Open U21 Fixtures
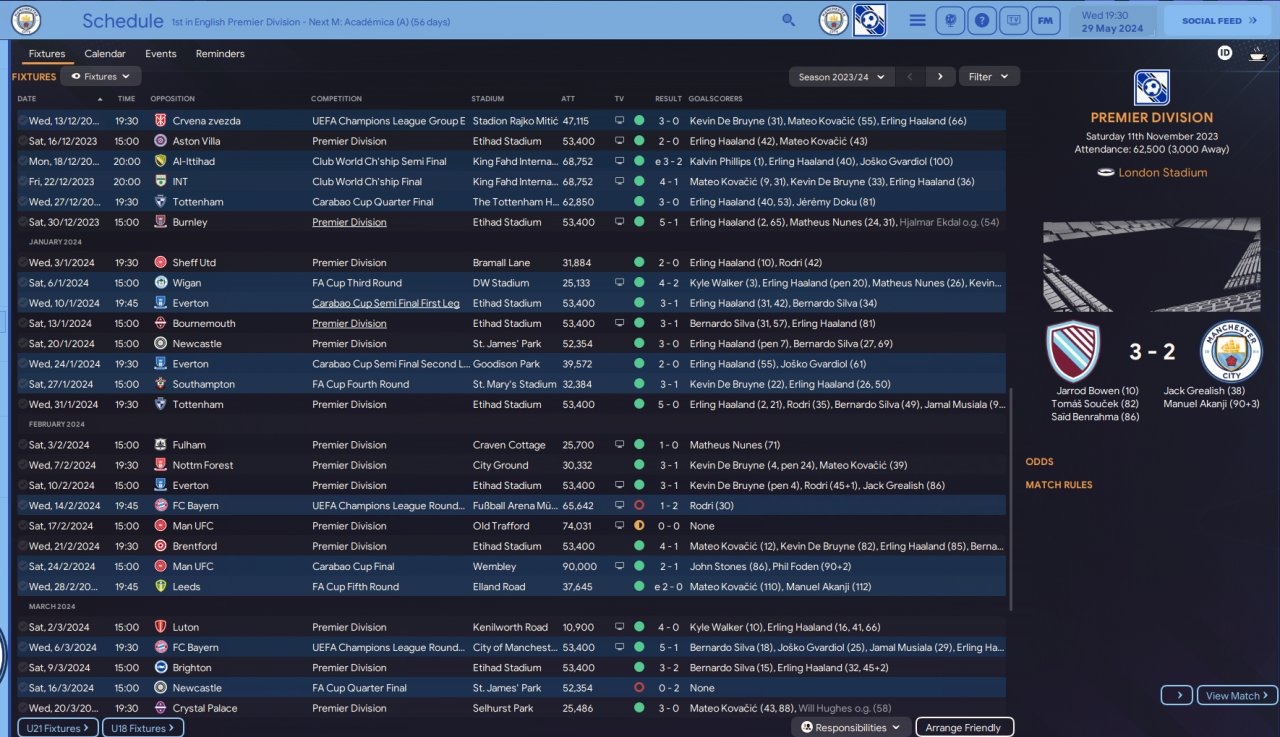Screen dimensions: 1280x737 [57, 728]
